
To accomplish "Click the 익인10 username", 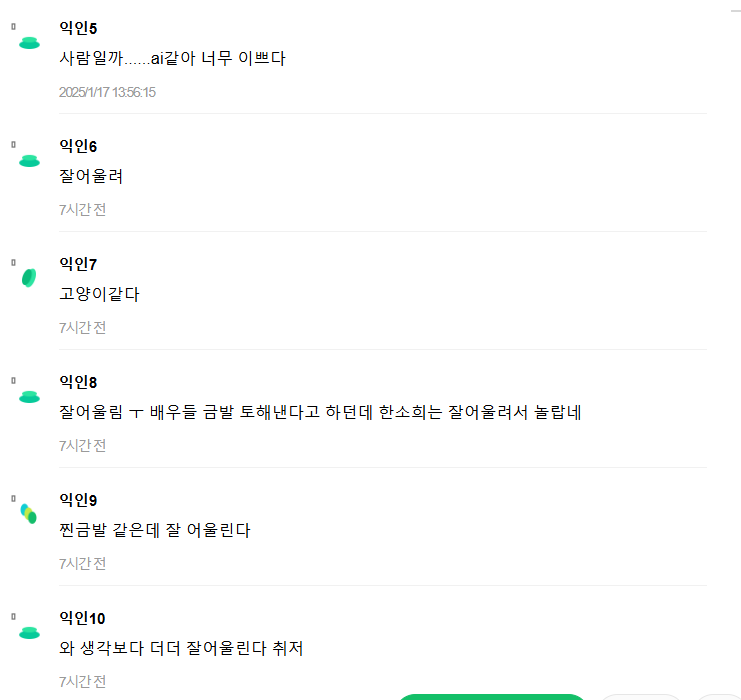I will click(82, 618).
